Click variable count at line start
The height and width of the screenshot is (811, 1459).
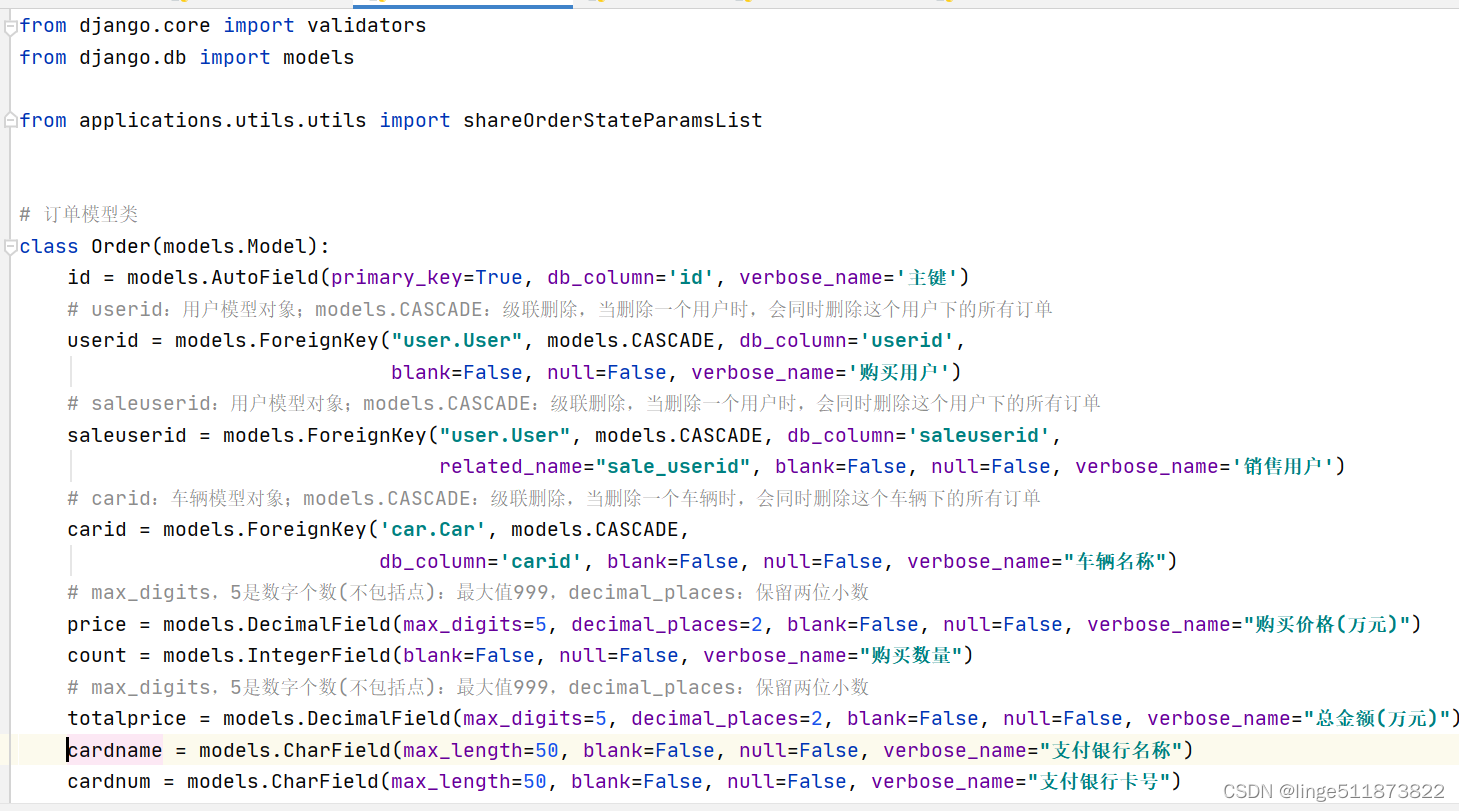point(97,656)
